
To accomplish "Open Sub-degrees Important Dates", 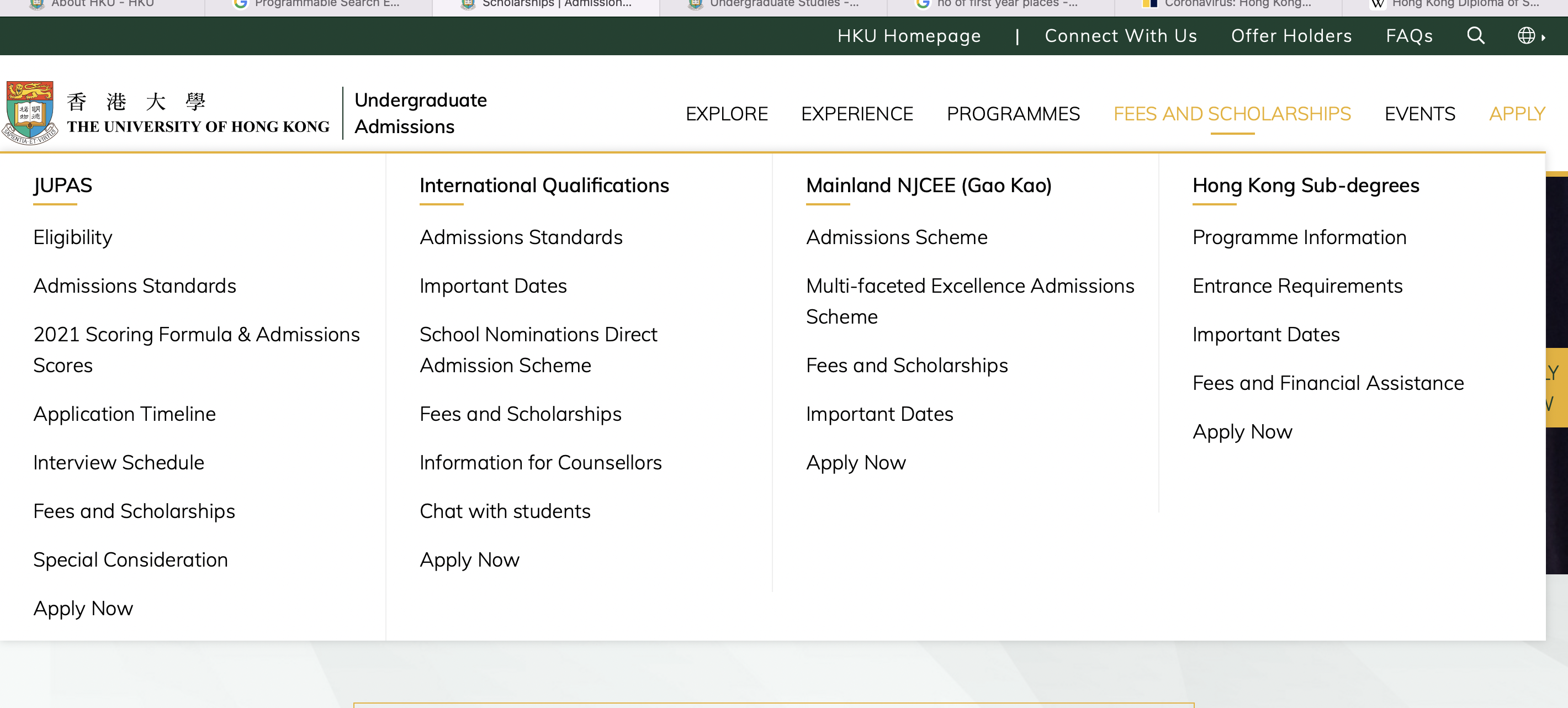I will pyautogui.click(x=1266, y=334).
